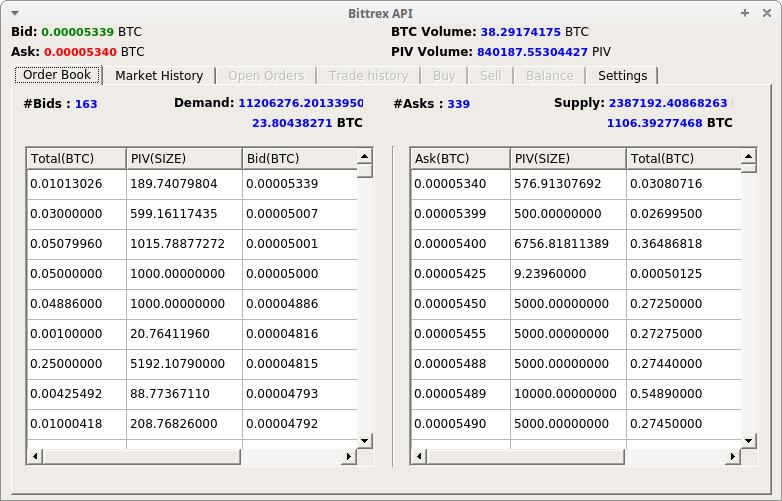Click asks table horizontal scrollbar thumb
The width and height of the screenshot is (782, 501).
coord(526,456)
